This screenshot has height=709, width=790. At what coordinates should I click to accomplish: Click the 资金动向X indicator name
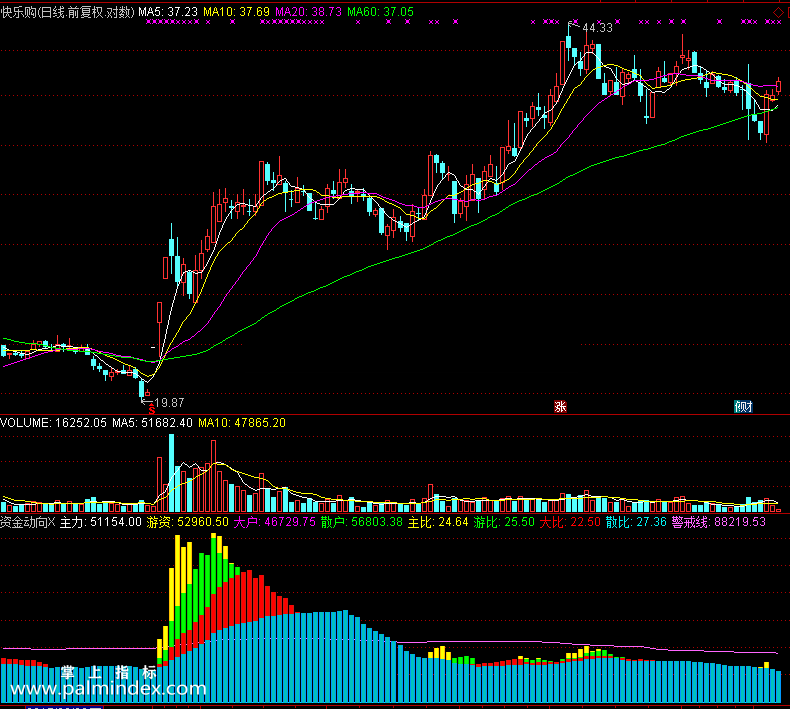[x=28, y=522]
